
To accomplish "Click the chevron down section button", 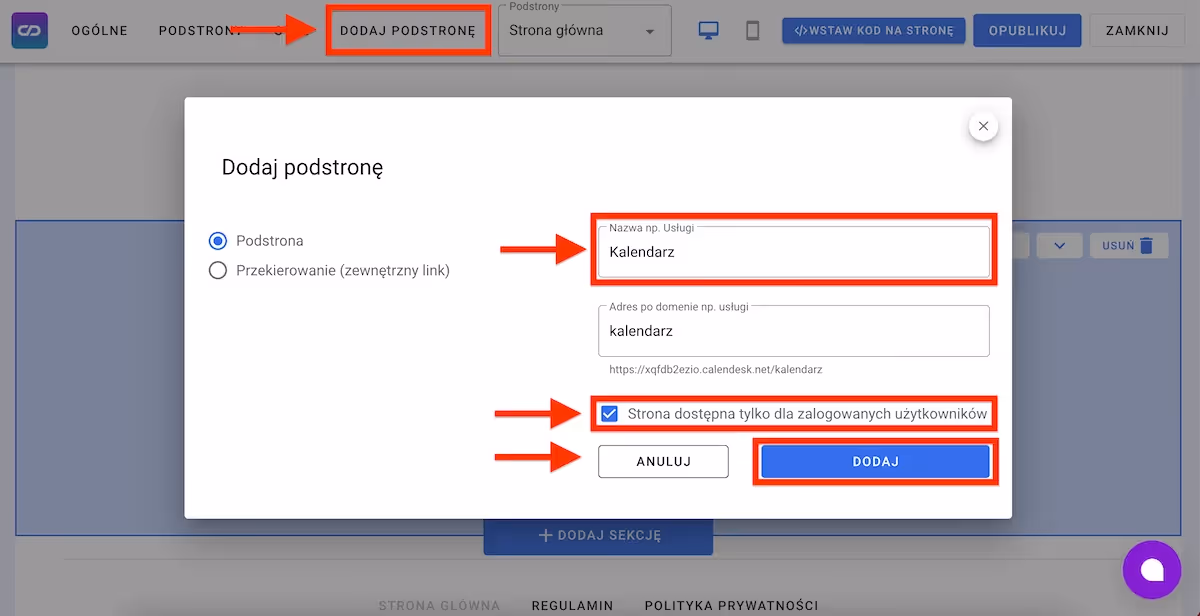I will click(1060, 245).
